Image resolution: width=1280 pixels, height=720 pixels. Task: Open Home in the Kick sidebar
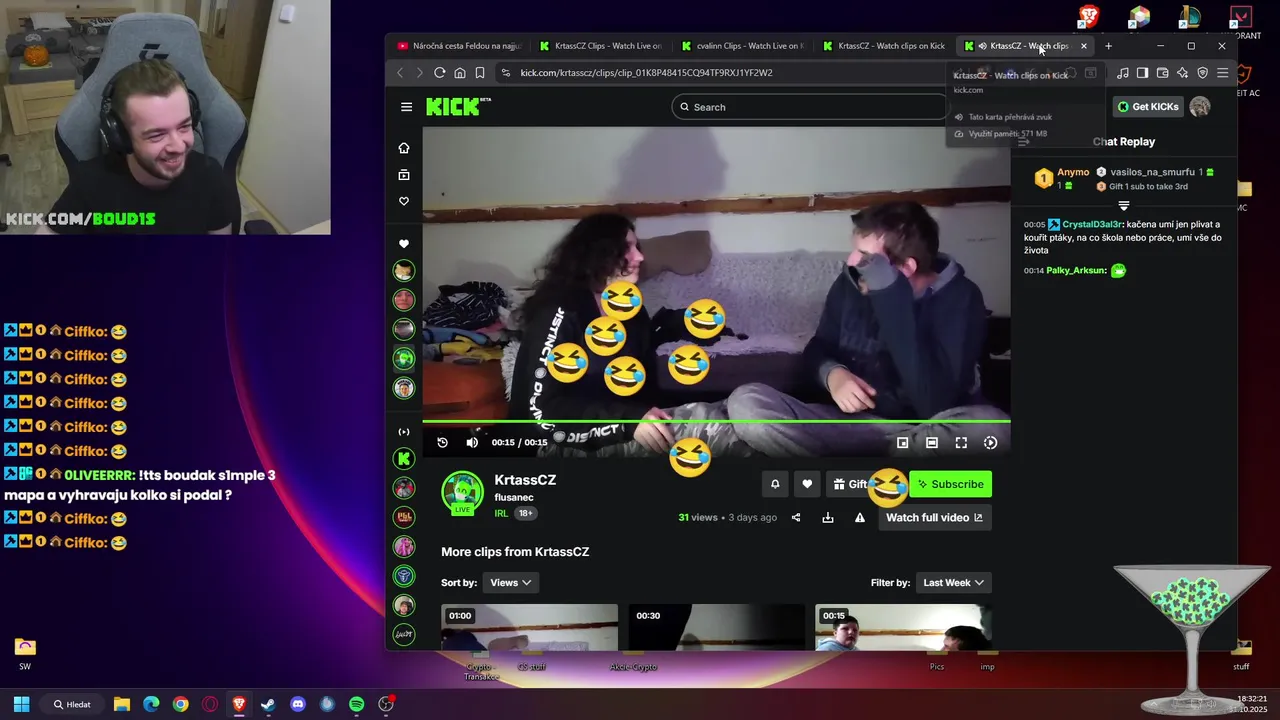click(404, 148)
